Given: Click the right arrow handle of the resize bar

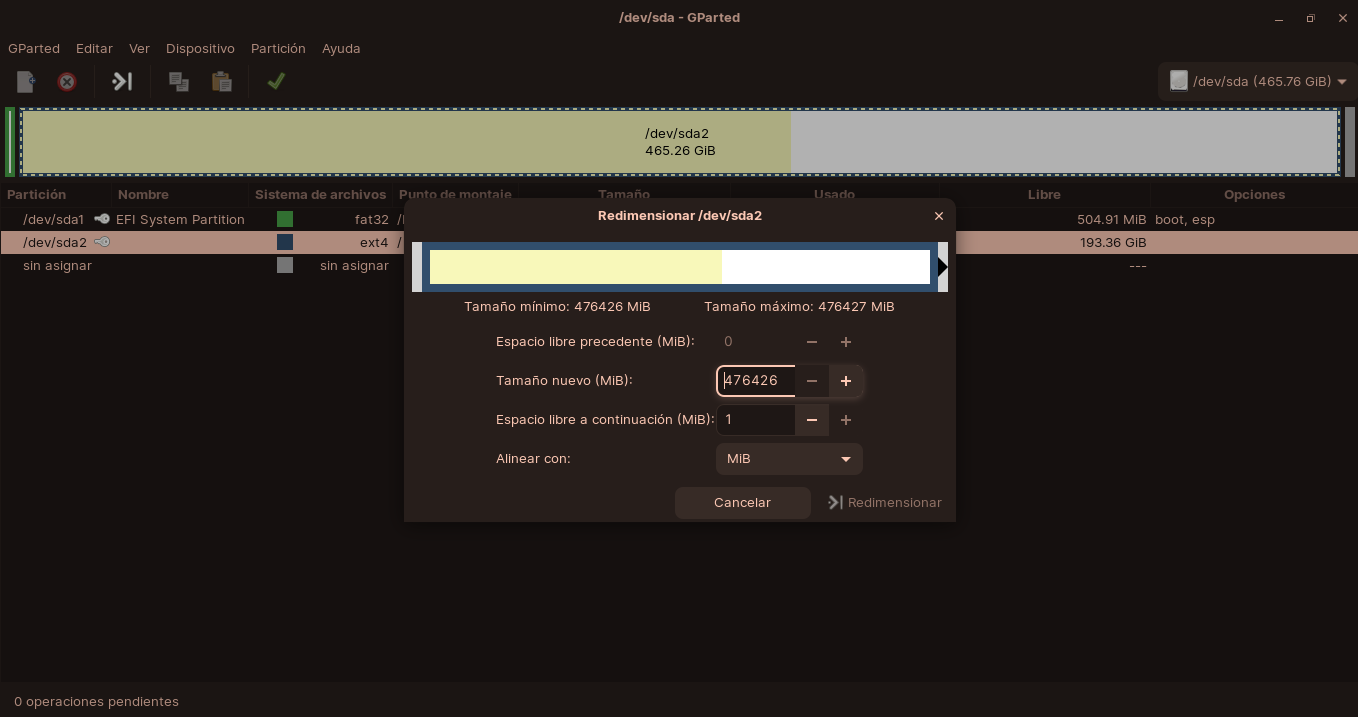Looking at the screenshot, I should 942,267.
